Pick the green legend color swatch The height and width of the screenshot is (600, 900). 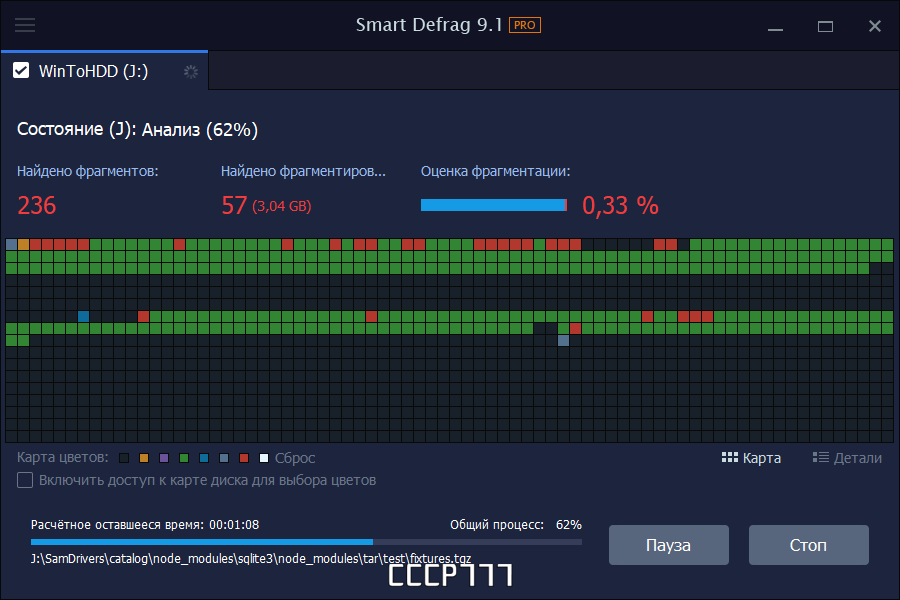point(184,458)
